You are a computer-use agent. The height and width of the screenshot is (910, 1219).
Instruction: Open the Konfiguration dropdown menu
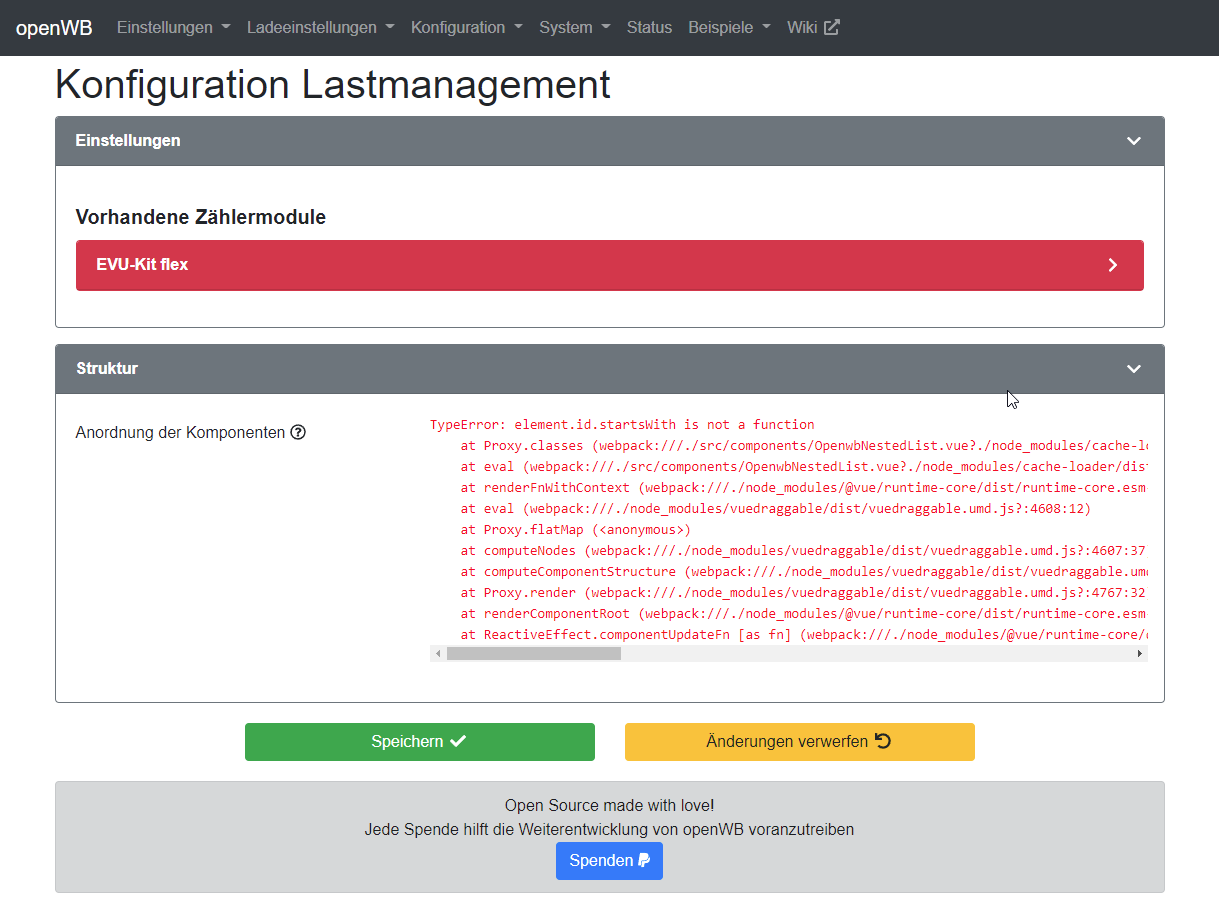tap(466, 27)
